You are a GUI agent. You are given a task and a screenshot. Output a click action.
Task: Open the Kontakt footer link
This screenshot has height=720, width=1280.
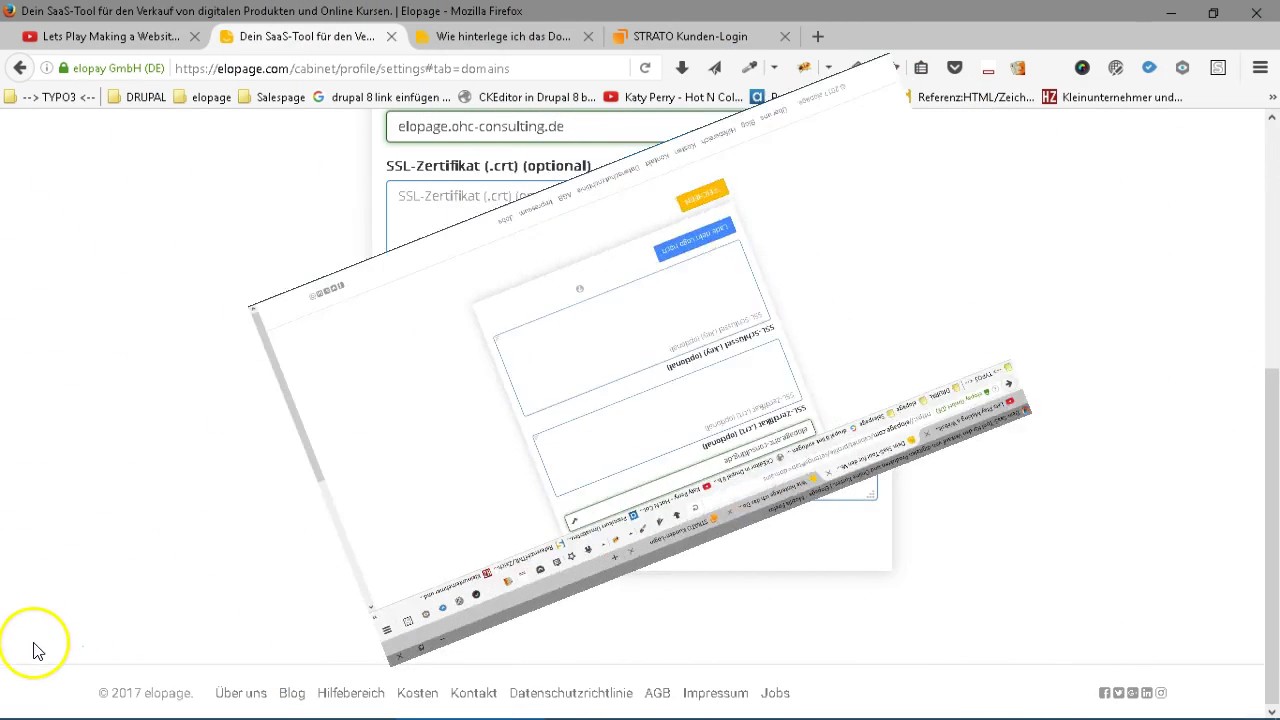click(x=474, y=693)
